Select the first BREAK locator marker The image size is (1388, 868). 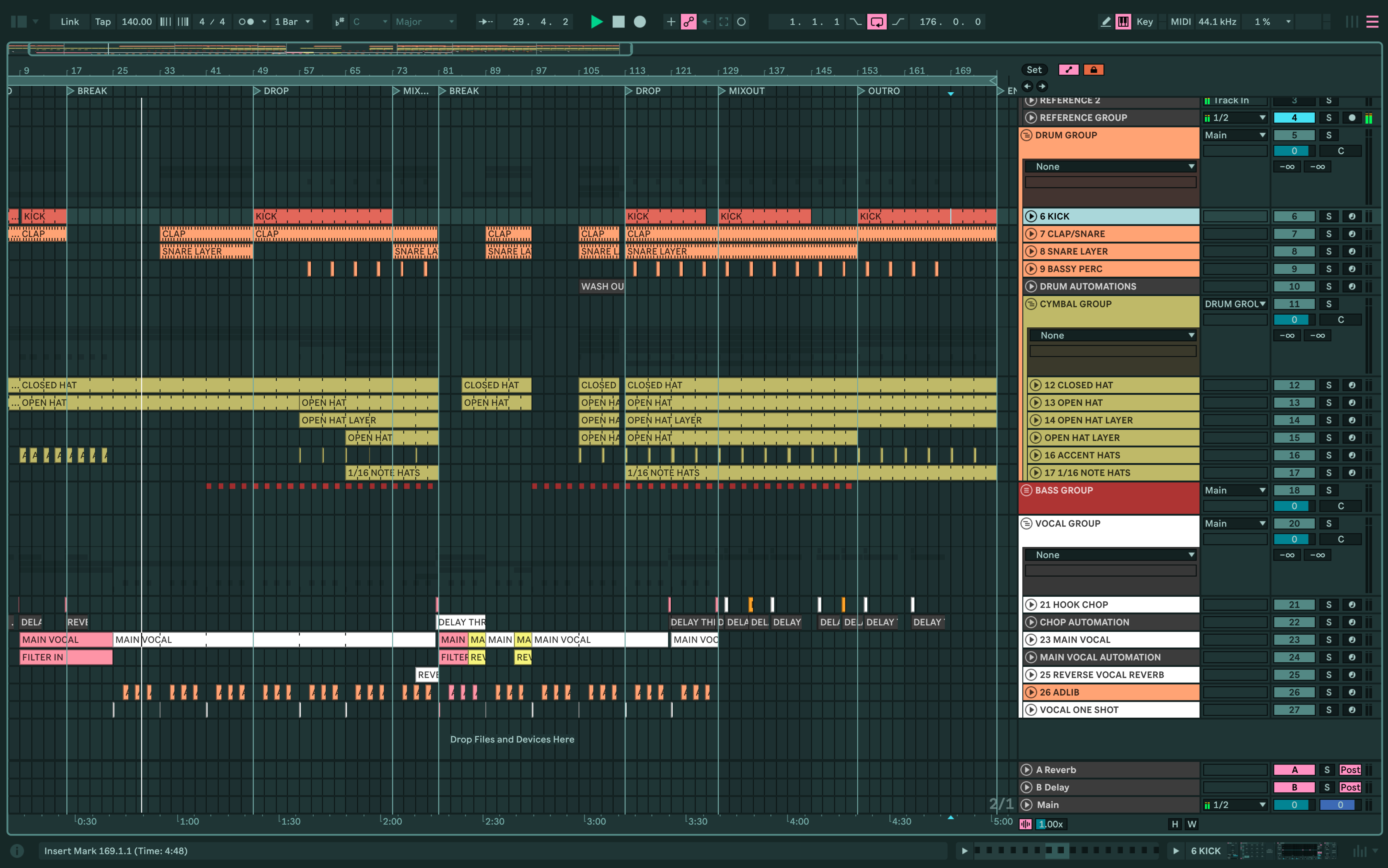71,91
